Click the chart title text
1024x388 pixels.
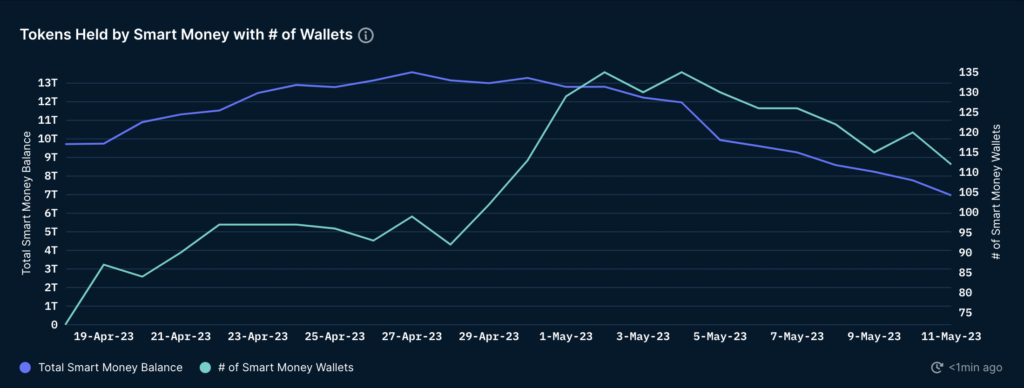(187, 35)
